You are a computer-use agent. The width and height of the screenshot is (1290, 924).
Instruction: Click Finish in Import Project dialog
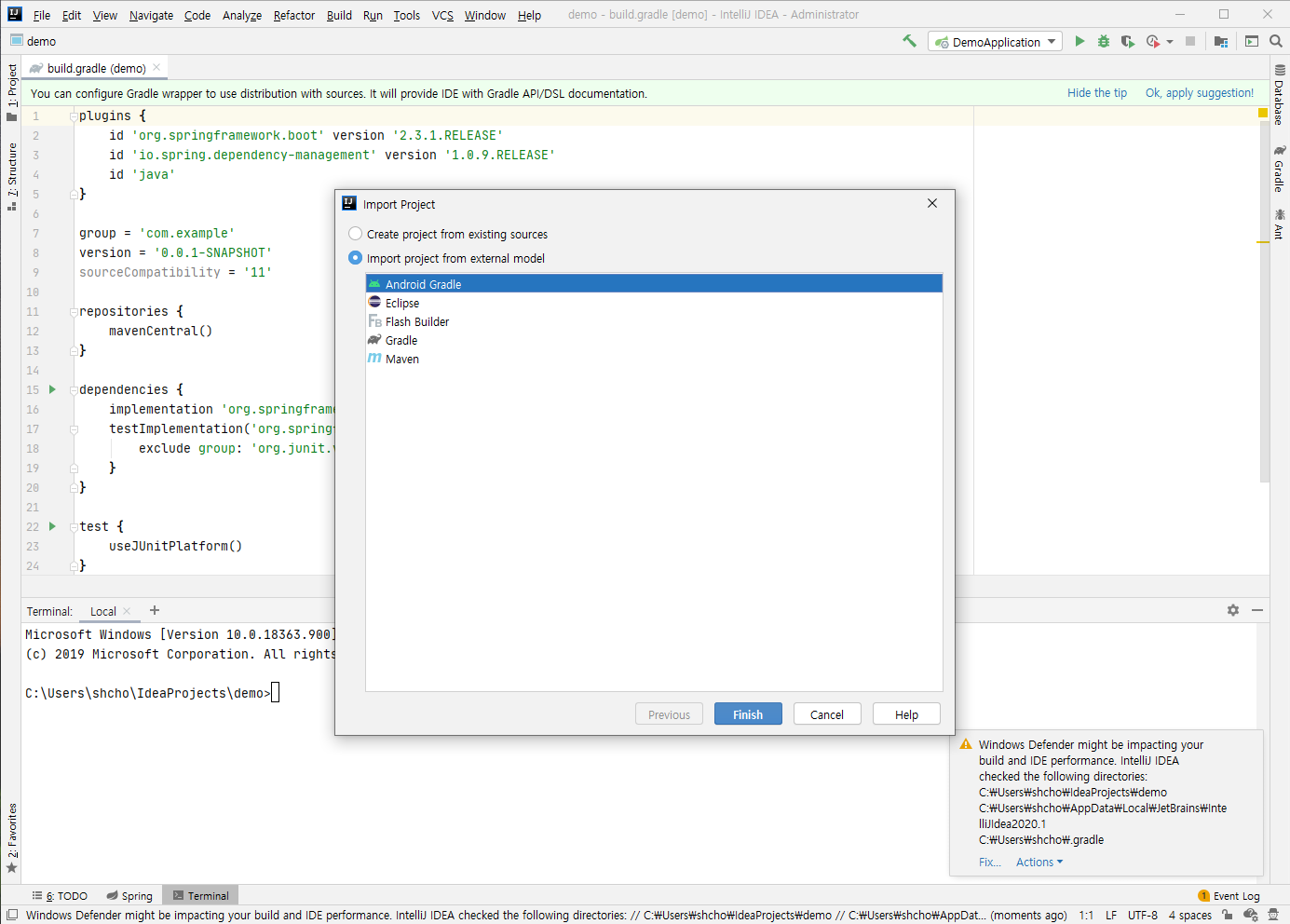tap(748, 714)
